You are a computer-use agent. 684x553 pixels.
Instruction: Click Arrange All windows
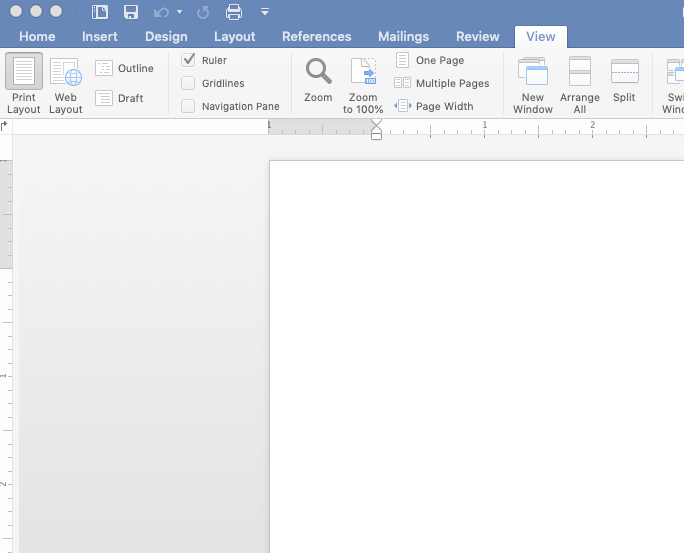point(580,85)
